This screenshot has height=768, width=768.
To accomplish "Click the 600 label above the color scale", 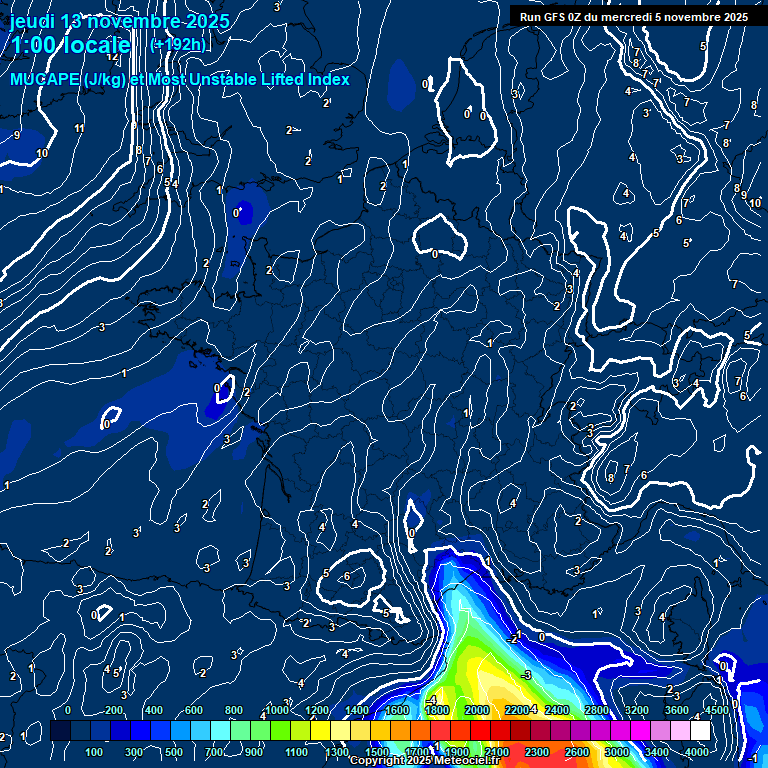I will coord(193,710).
